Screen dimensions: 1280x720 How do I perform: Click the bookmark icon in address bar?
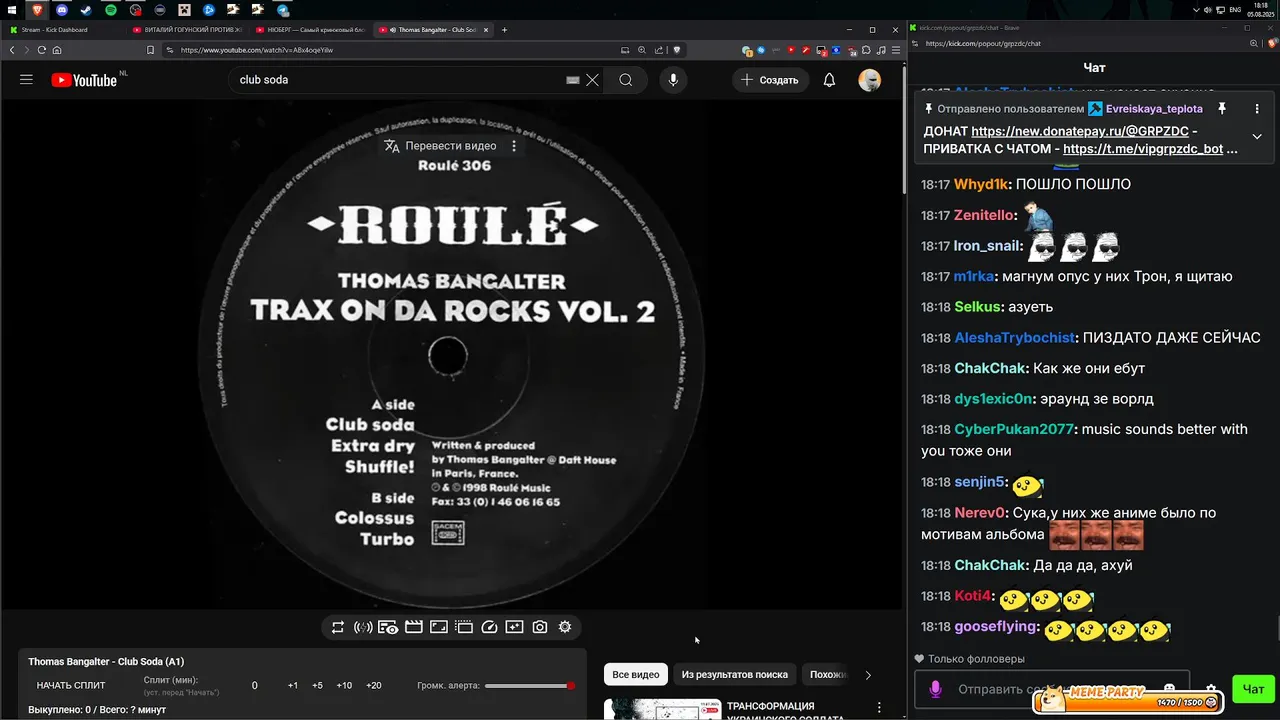click(150, 50)
